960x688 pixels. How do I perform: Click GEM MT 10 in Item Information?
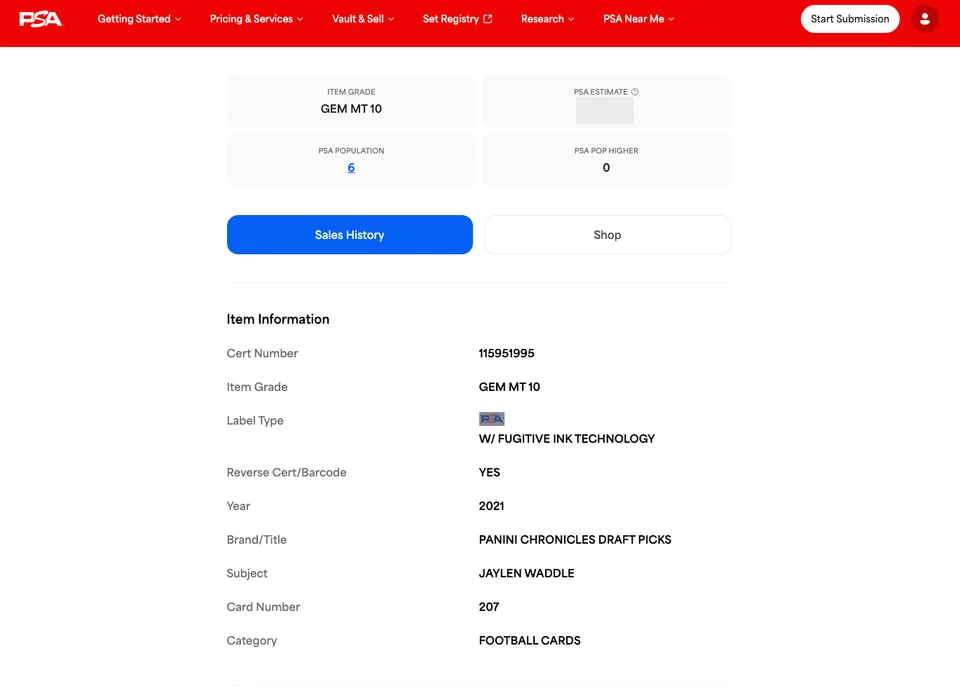[509, 387]
